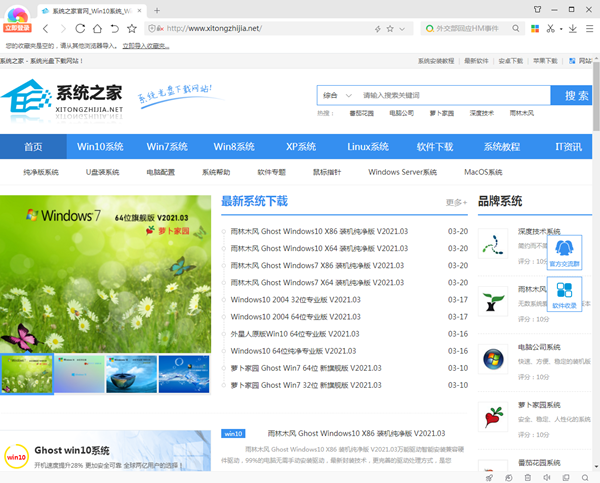Open the 系统教程 navigation tab
This screenshot has height=483, width=600.
click(x=502, y=147)
